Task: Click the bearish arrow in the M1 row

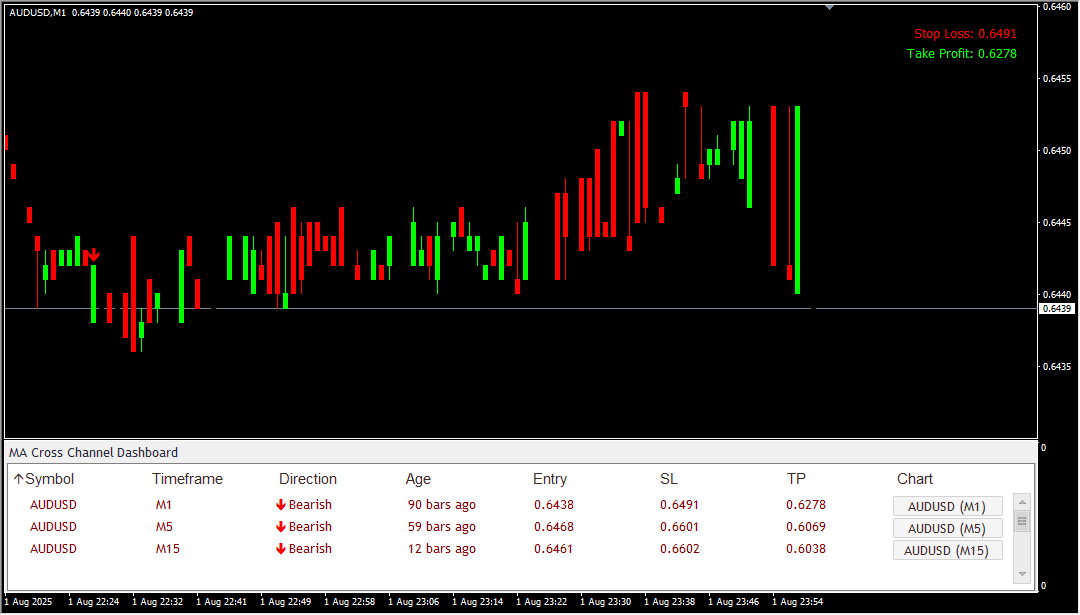Action: click(x=281, y=505)
